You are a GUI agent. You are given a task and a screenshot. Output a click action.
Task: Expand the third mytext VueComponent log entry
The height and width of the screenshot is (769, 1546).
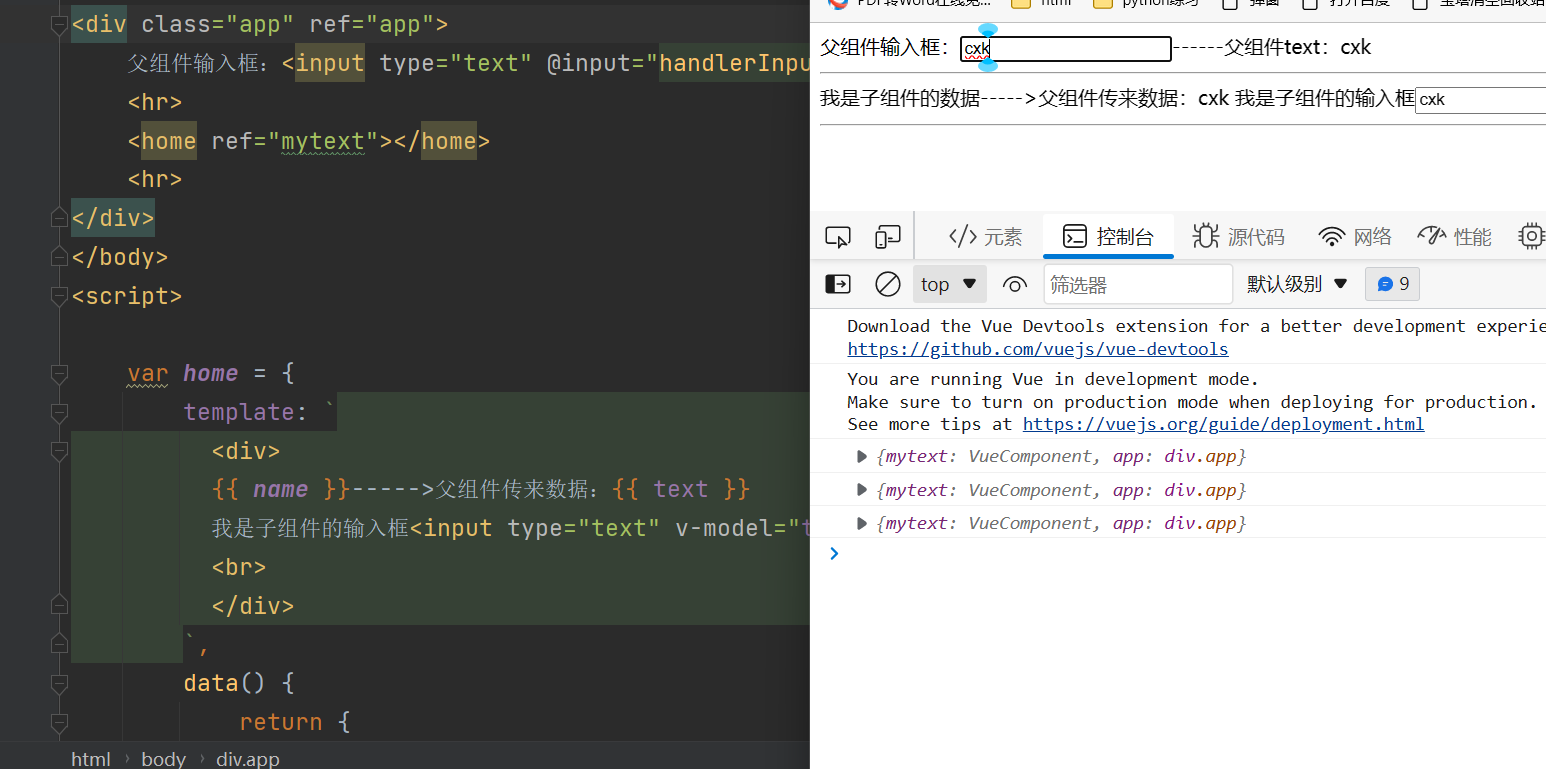coord(862,523)
